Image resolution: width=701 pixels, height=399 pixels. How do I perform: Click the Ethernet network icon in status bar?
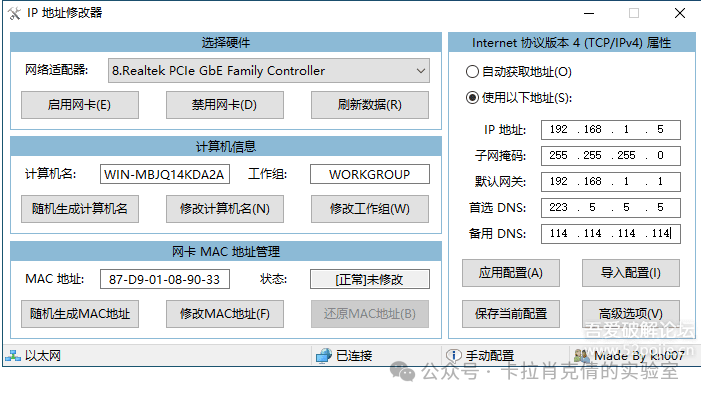pos(13,356)
